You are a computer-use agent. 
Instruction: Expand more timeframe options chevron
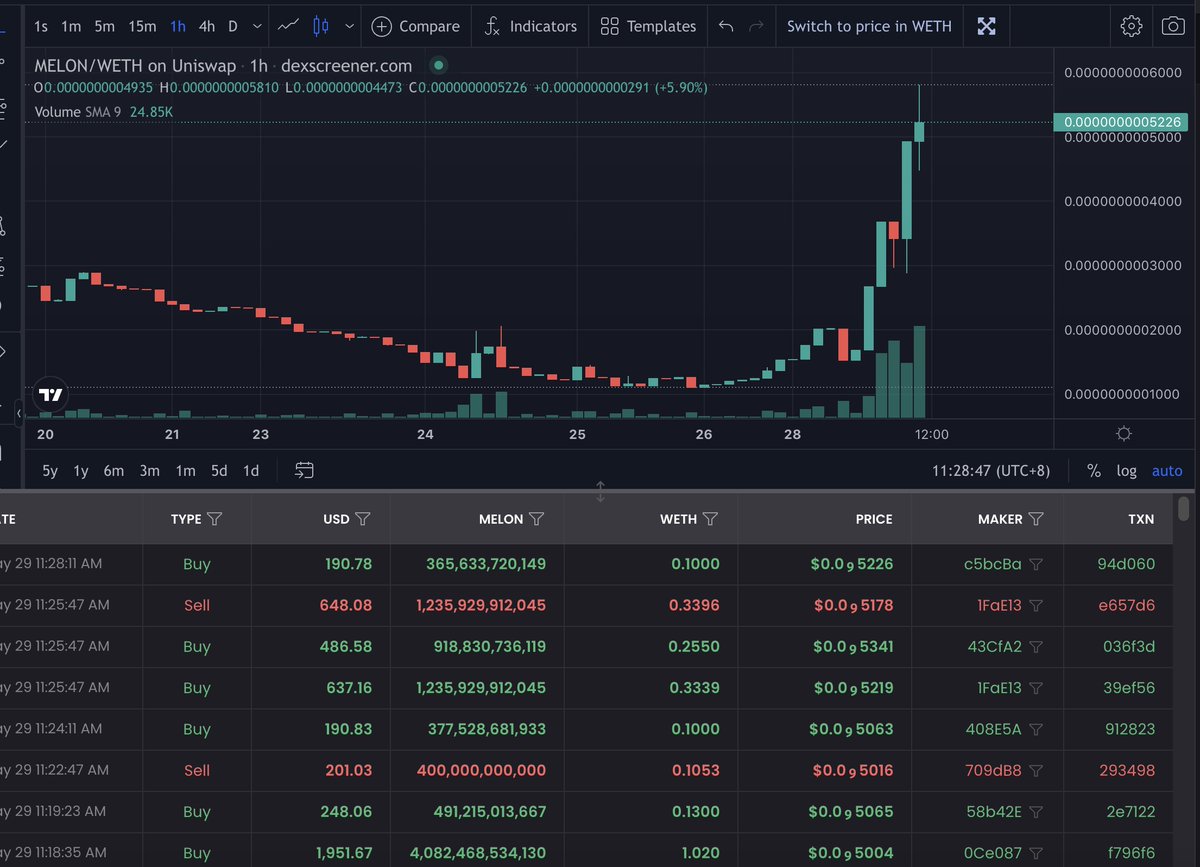pyautogui.click(x=258, y=26)
